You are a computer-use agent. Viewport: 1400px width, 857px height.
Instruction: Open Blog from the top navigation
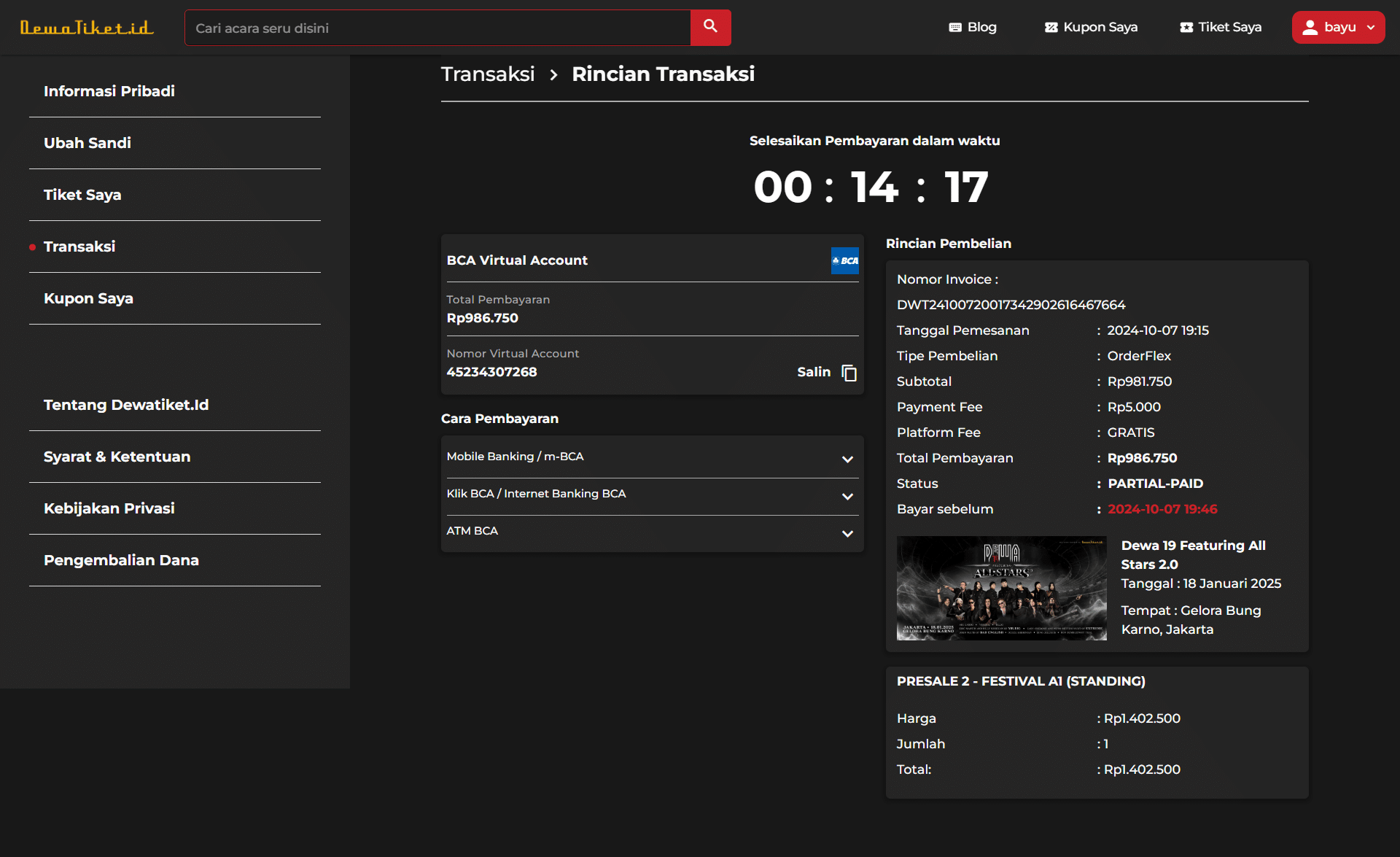[x=973, y=27]
